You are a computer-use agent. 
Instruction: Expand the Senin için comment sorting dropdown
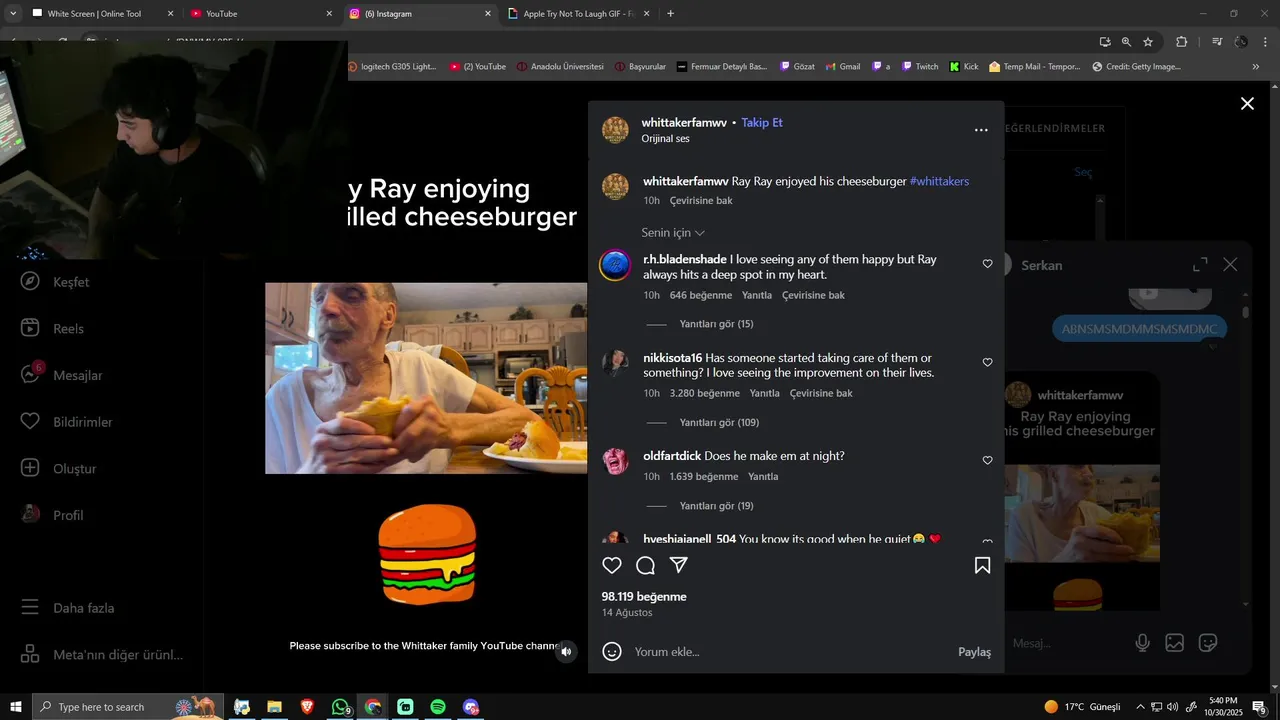673,233
